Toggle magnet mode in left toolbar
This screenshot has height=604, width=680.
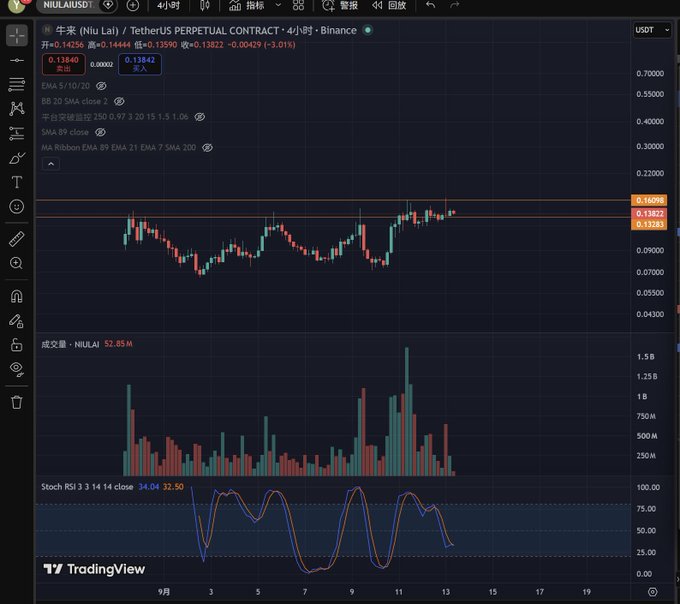(16, 297)
